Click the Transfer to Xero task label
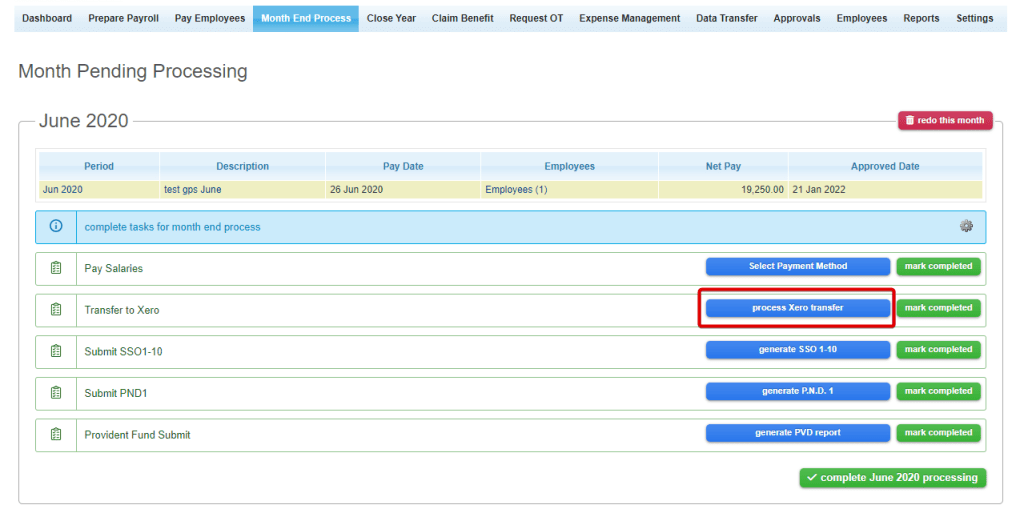This screenshot has width=1024, height=521. point(122,310)
